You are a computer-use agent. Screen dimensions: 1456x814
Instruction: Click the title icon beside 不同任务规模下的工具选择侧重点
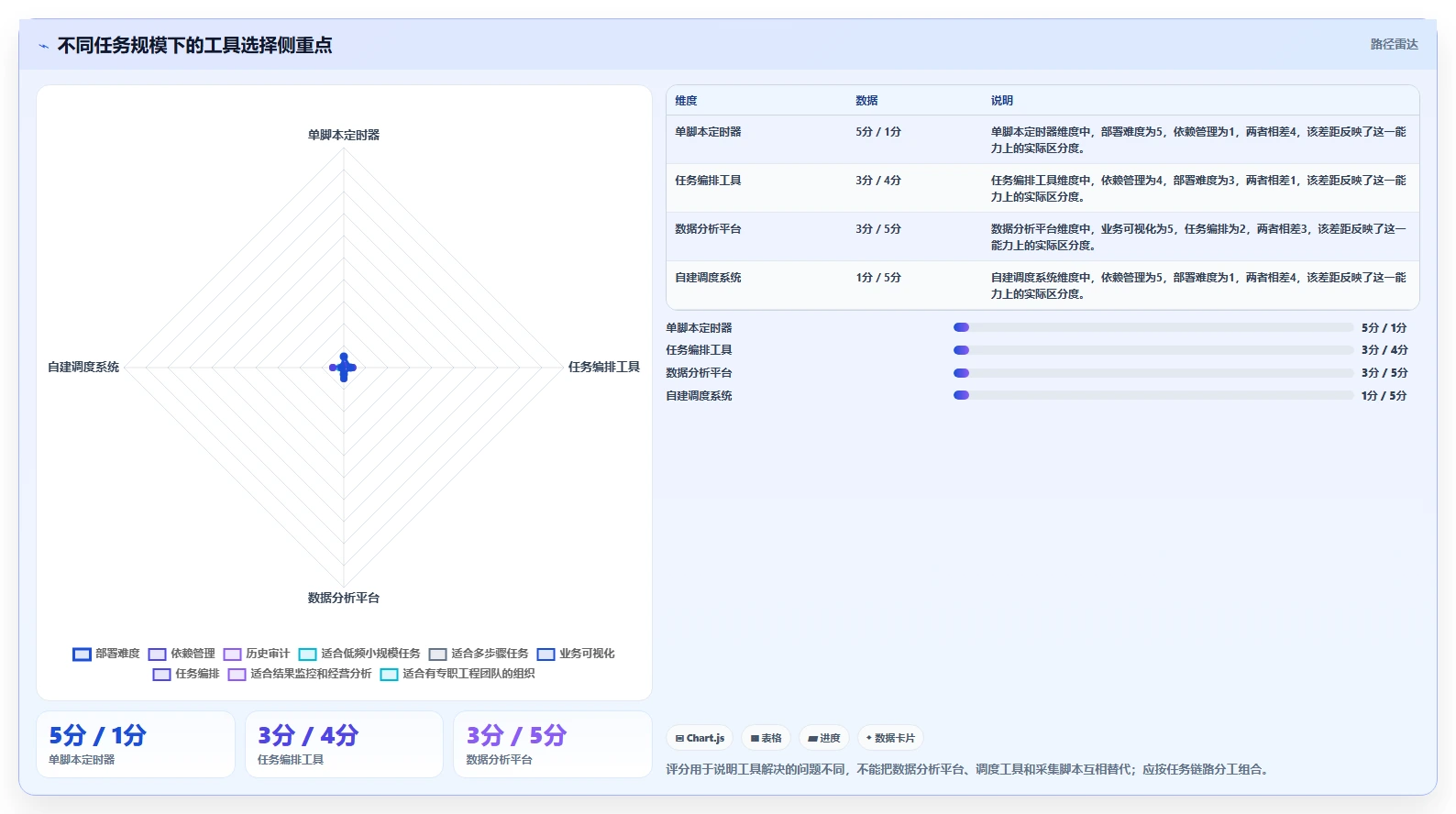click(x=43, y=45)
